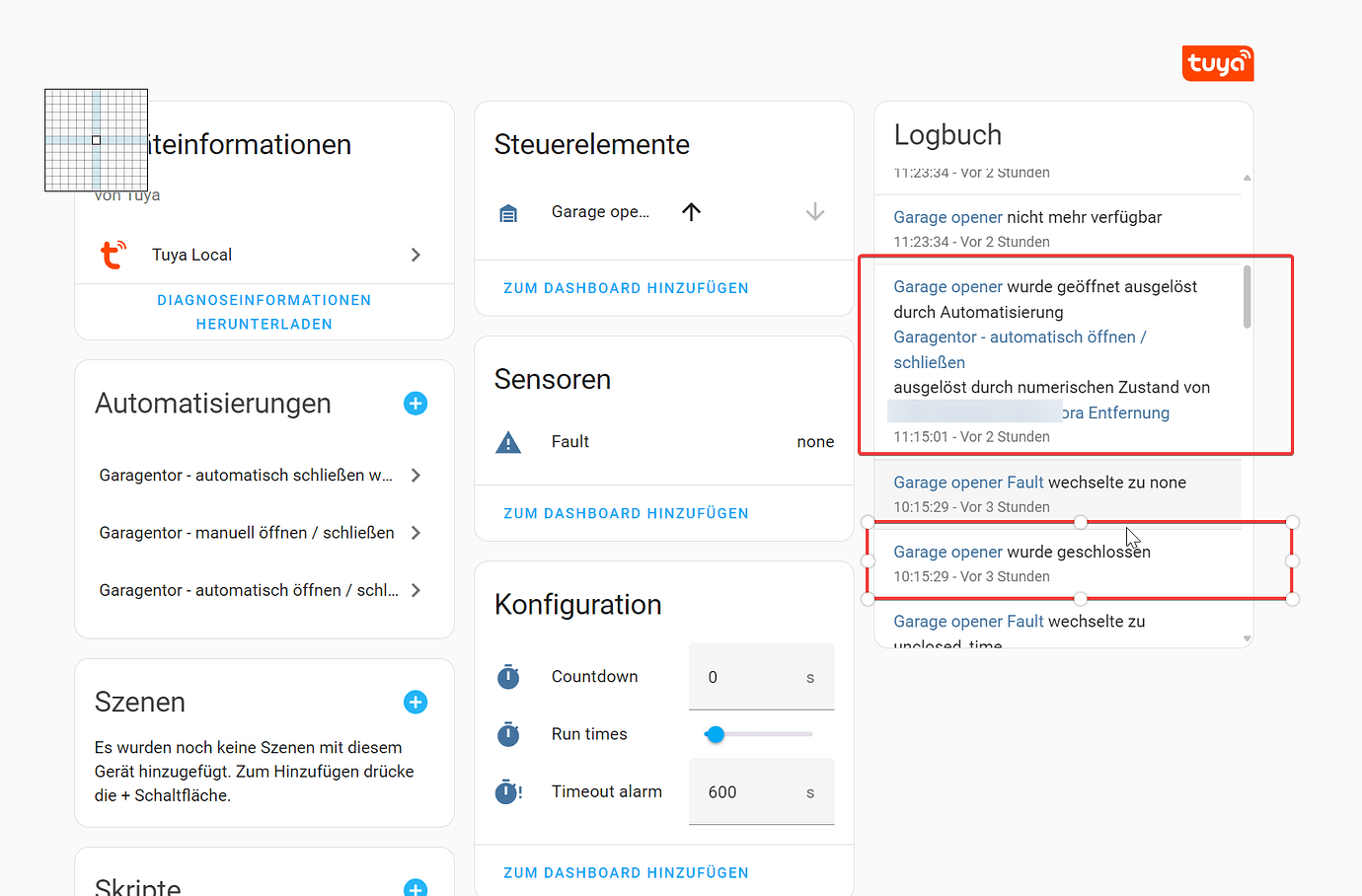Viewport: 1362px width, 896px height.
Task: Click 'Zum Dashboard hinzufügen' under Steuerelemente
Action: (x=625, y=287)
